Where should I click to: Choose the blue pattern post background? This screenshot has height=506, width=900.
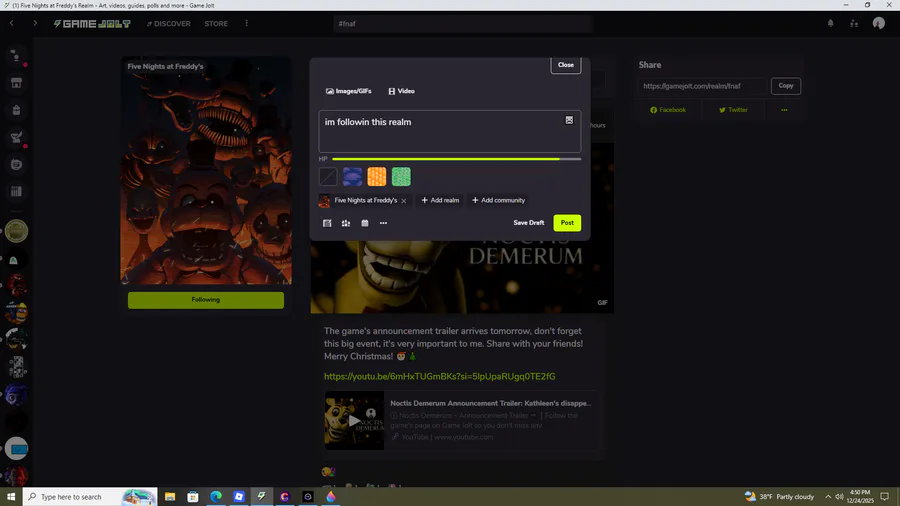coord(352,177)
